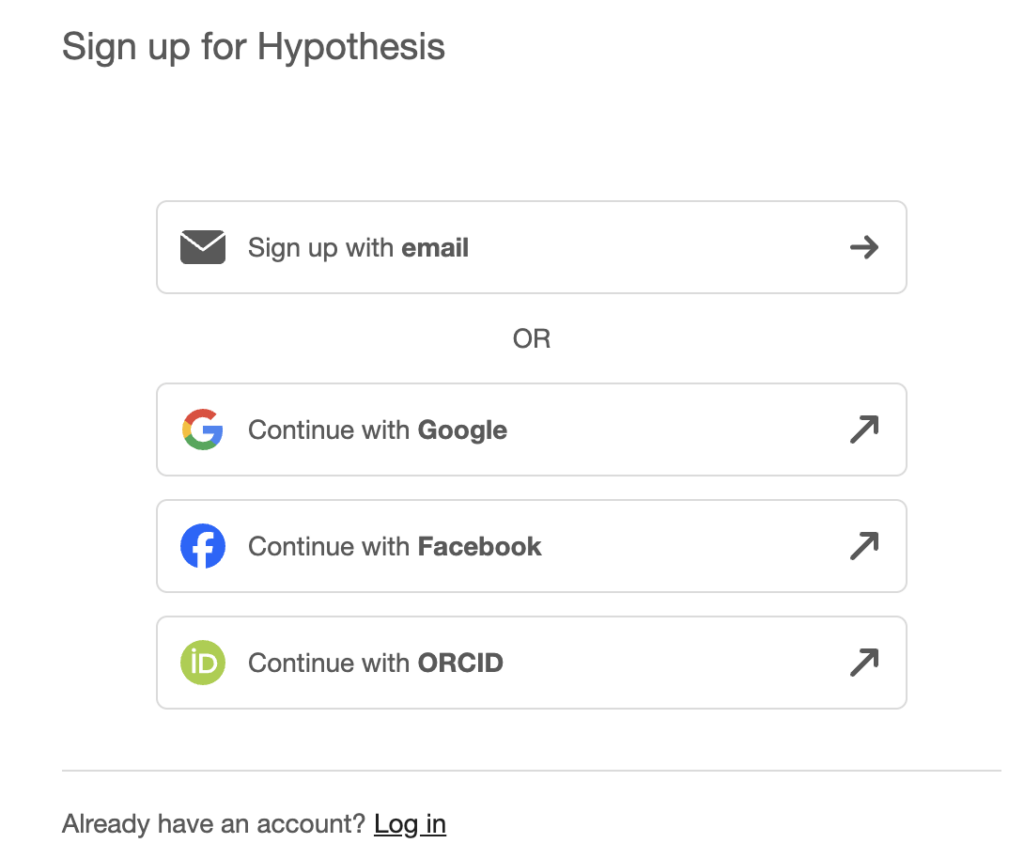
Task: Click the email envelope icon
Action: click(203, 247)
